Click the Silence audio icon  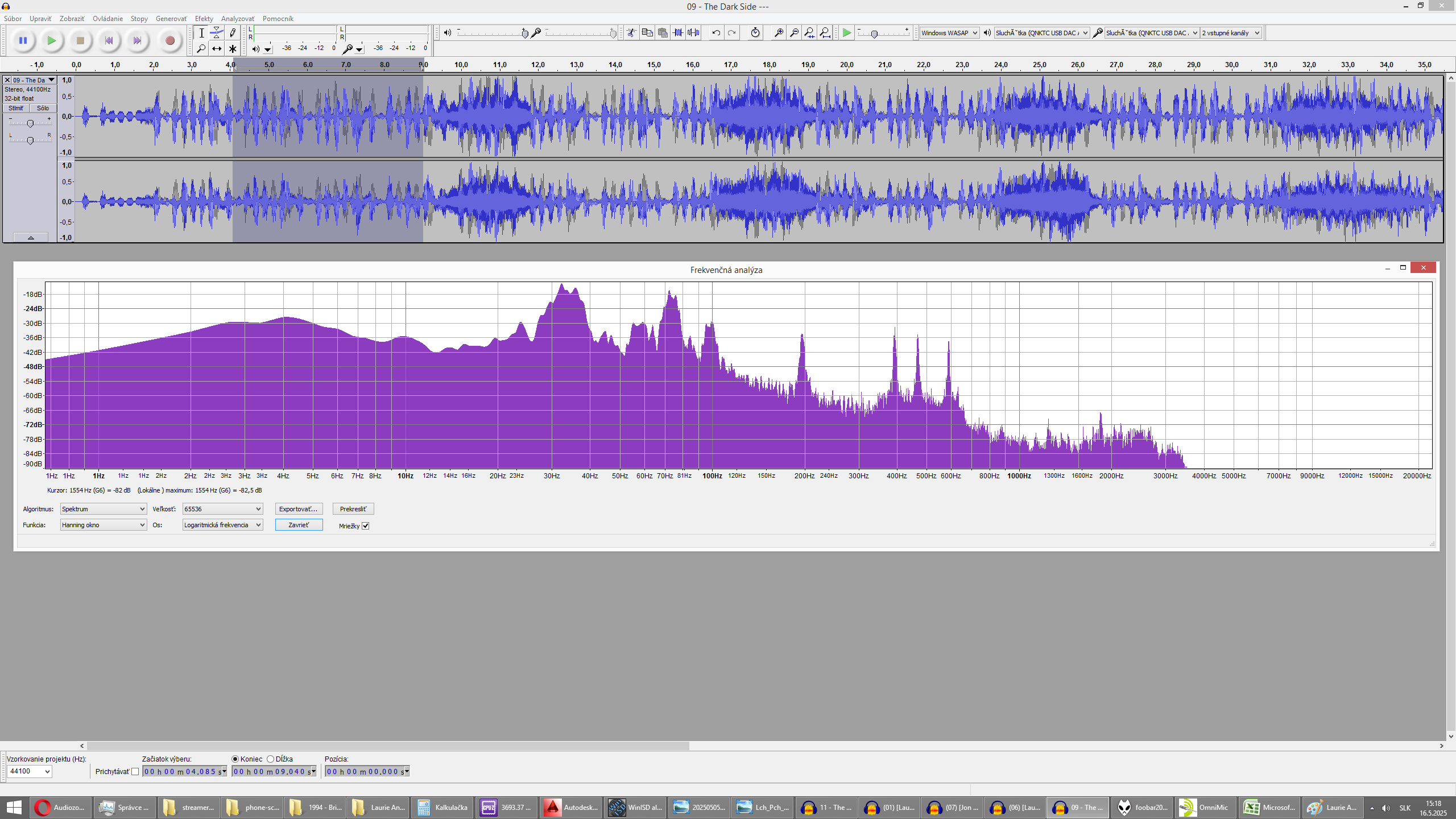(693, 33)
